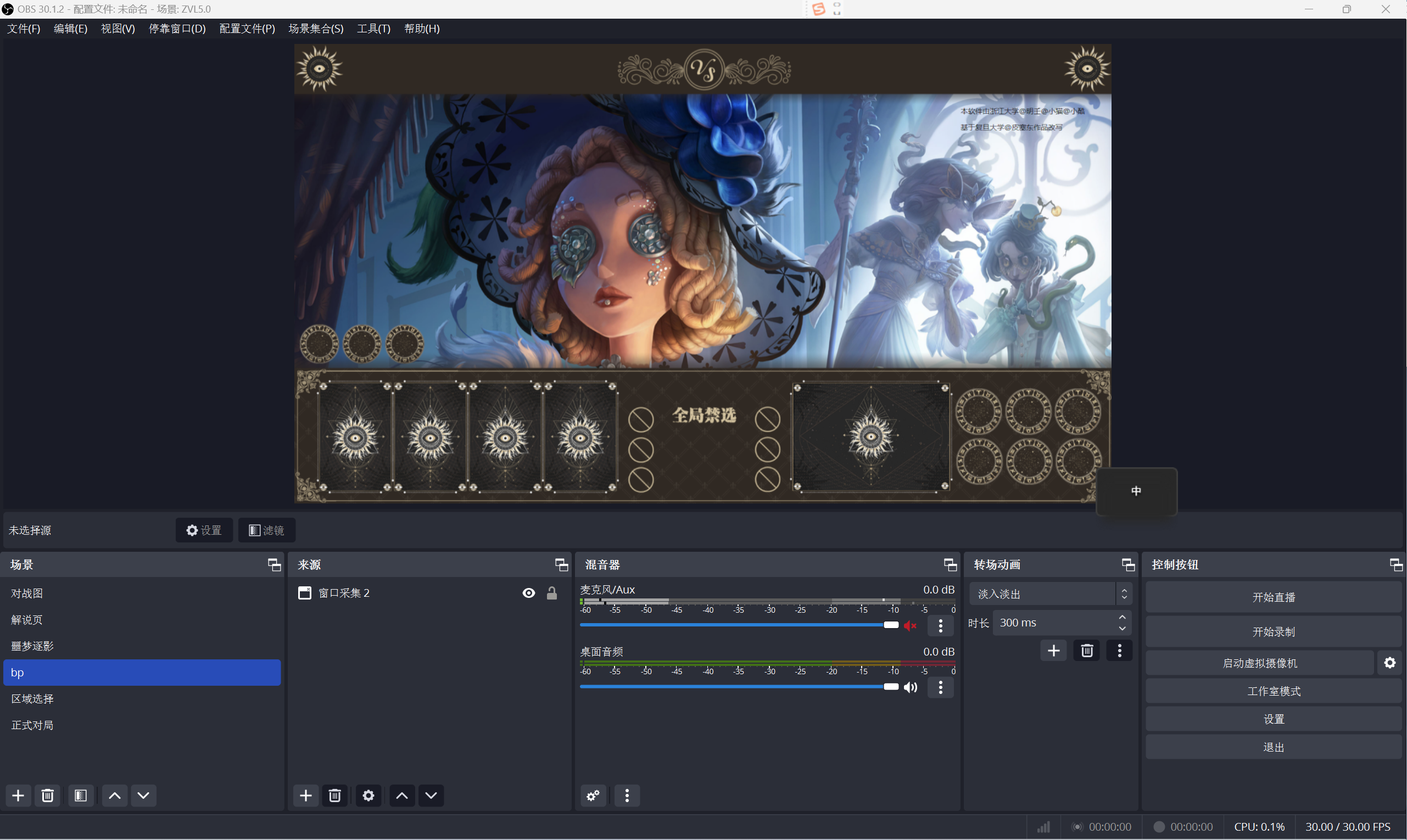The height and width of the screenshot is (840, 1407).
Task: Adjust 麦克风/Aux volume slider
Action: (739, 625)
